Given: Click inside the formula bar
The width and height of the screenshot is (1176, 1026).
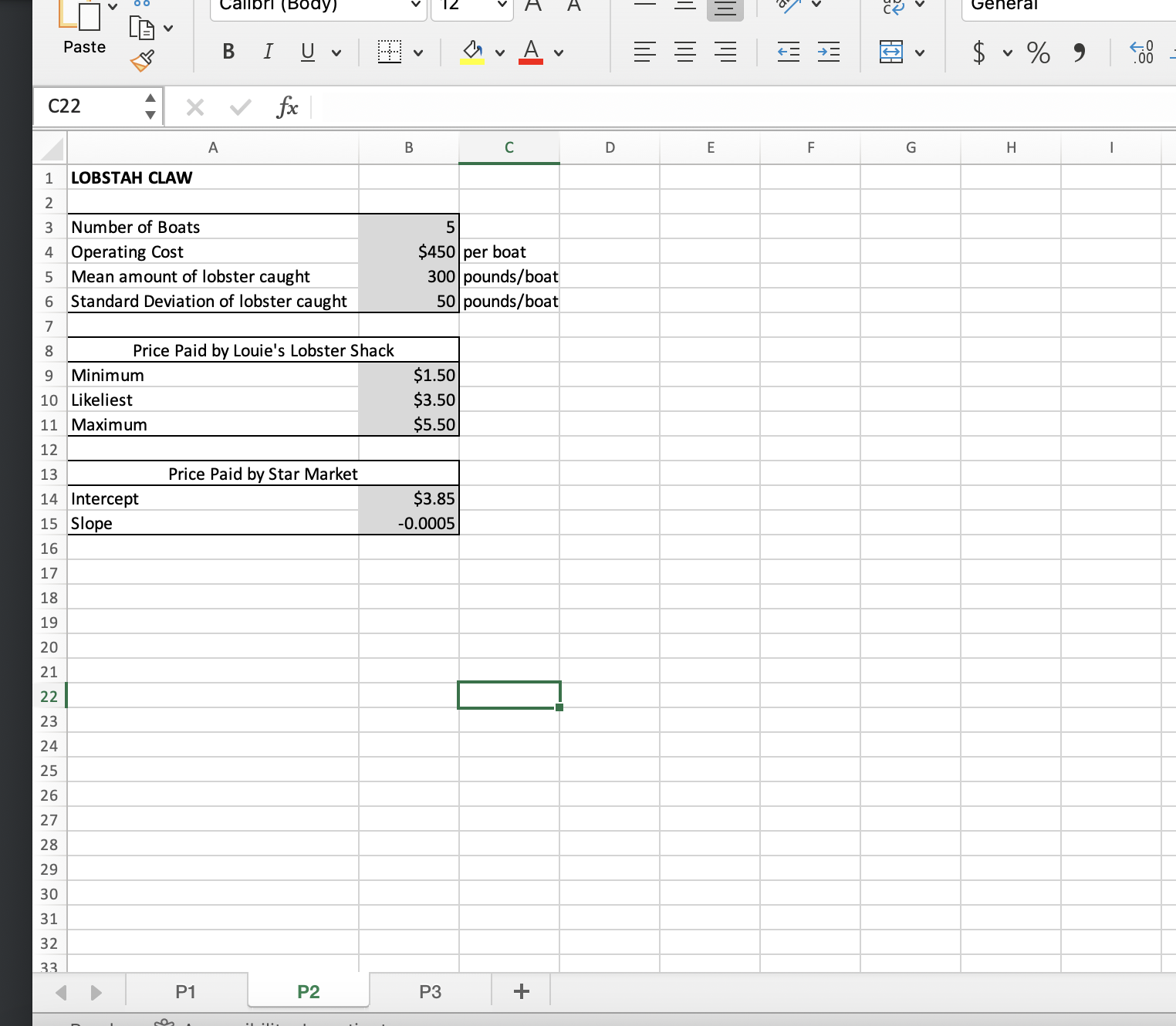Looking at the screenshot, I should tap(743, 106).
